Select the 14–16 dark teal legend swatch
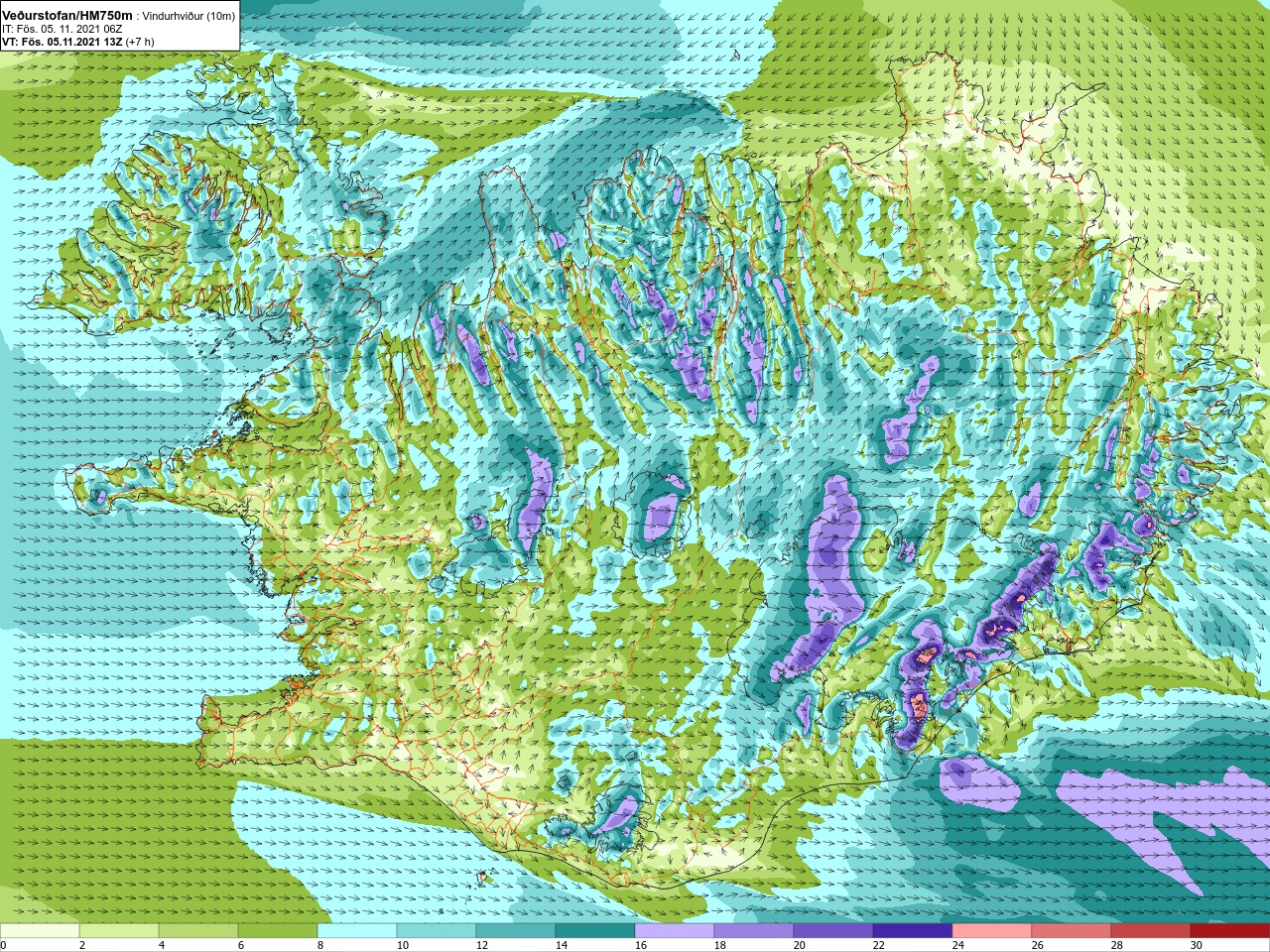 [595, 931]
